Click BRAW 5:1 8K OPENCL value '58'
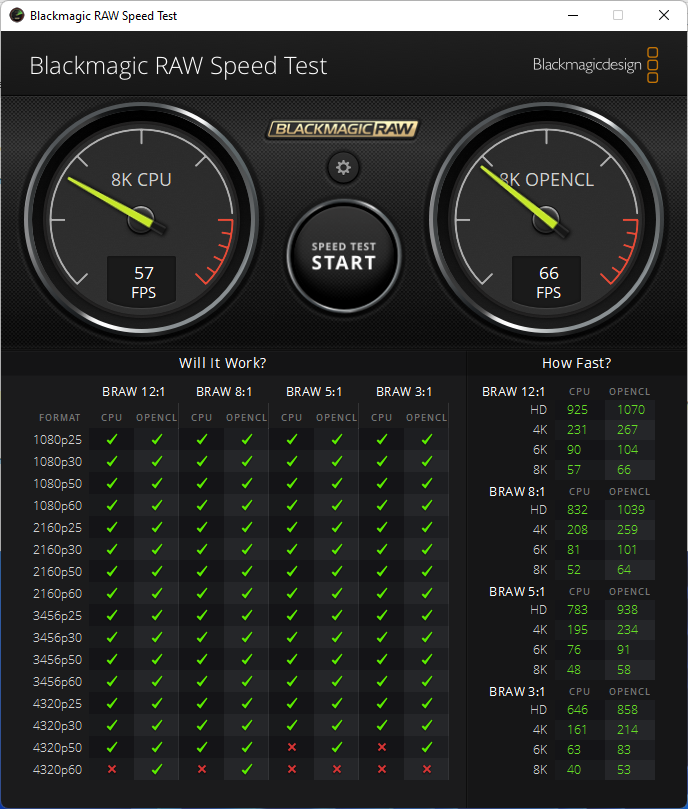Viewport: 688px width, 809px height. (623, 670)
